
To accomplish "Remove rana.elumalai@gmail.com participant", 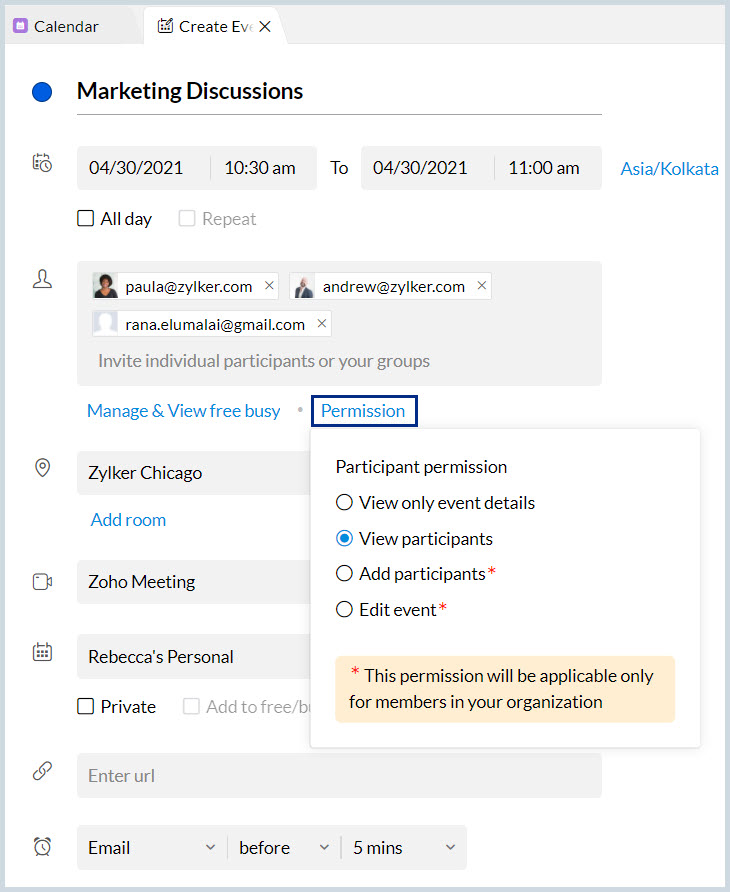I will point(321,324).
